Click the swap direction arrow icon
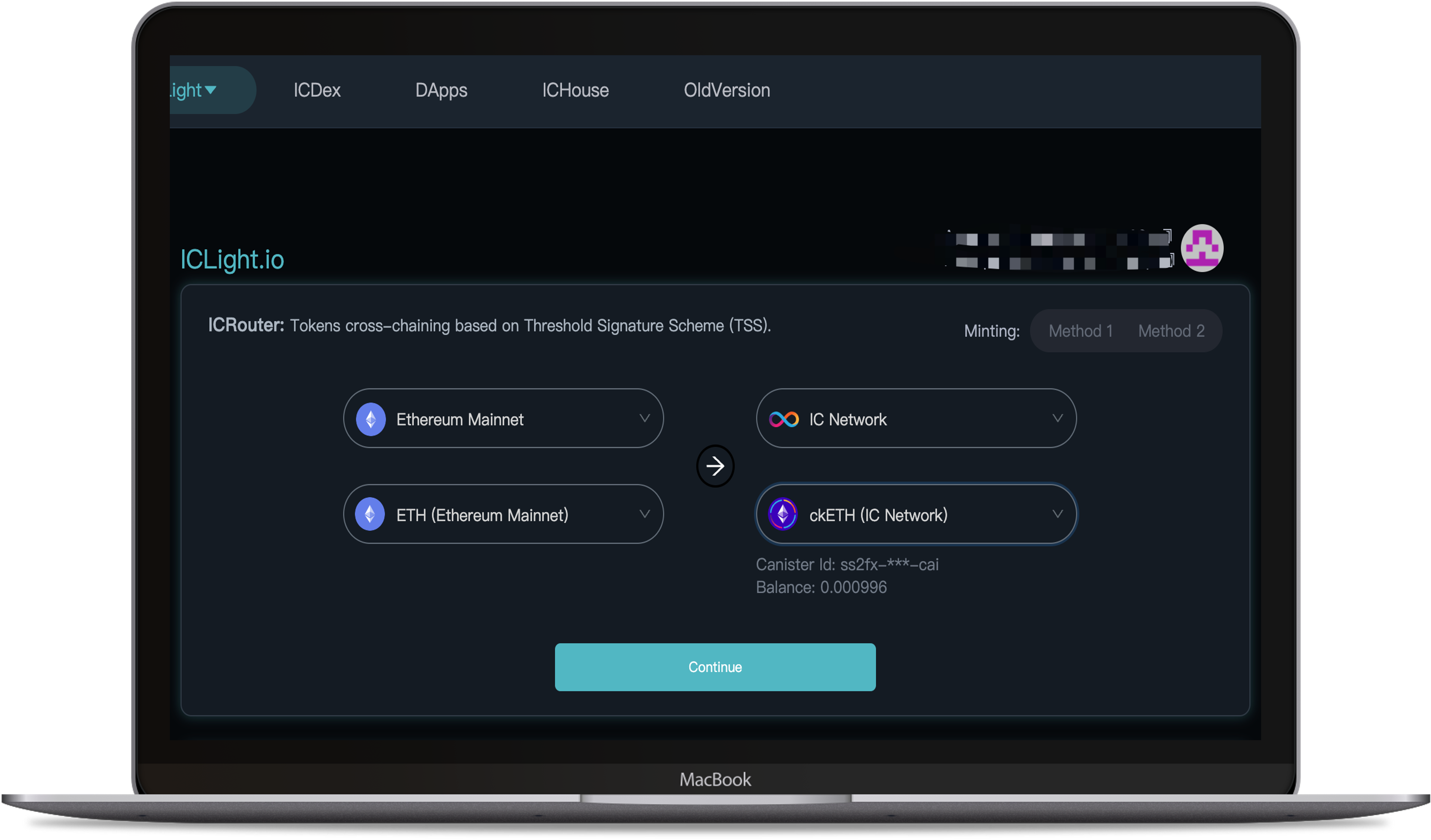Viewport: 1431px width, 840px height. click(x=715, y=466)
